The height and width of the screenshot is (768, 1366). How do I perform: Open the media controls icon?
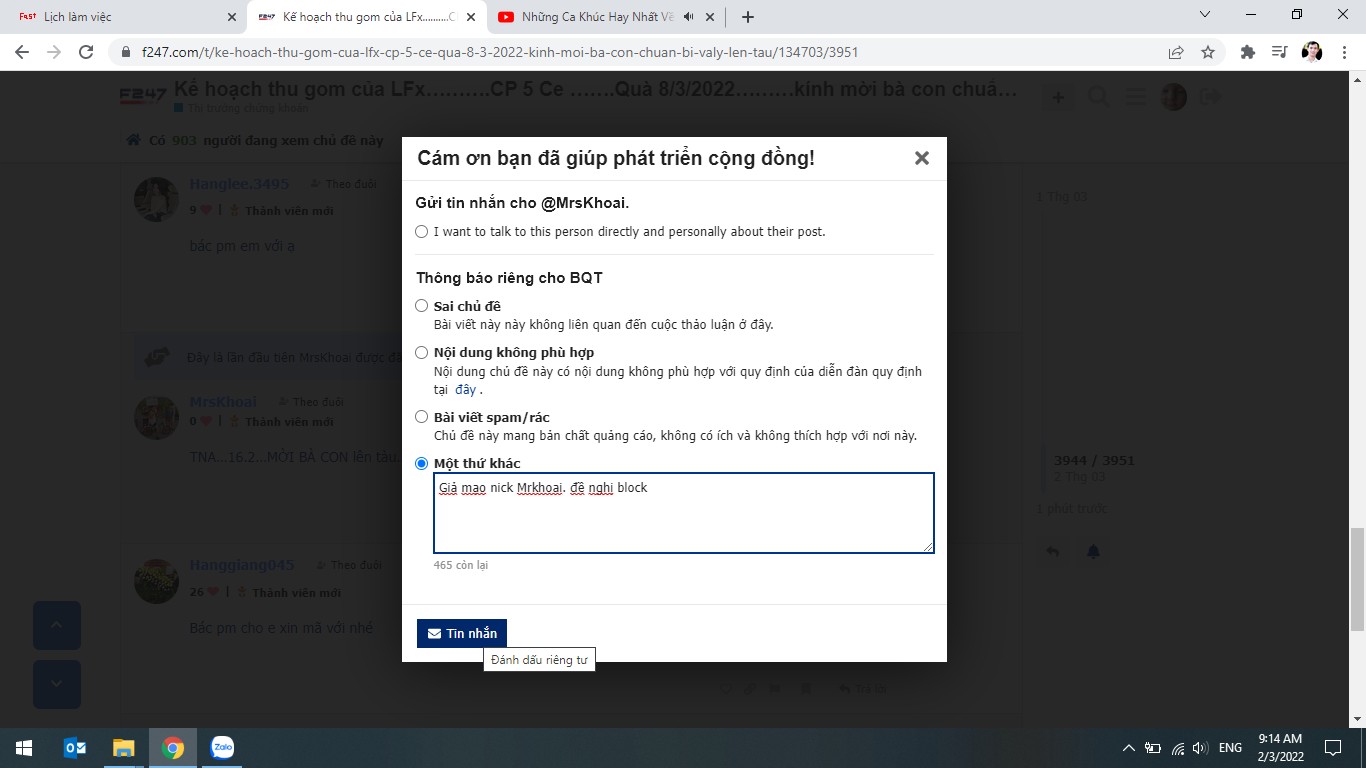tap(1279, 52)
